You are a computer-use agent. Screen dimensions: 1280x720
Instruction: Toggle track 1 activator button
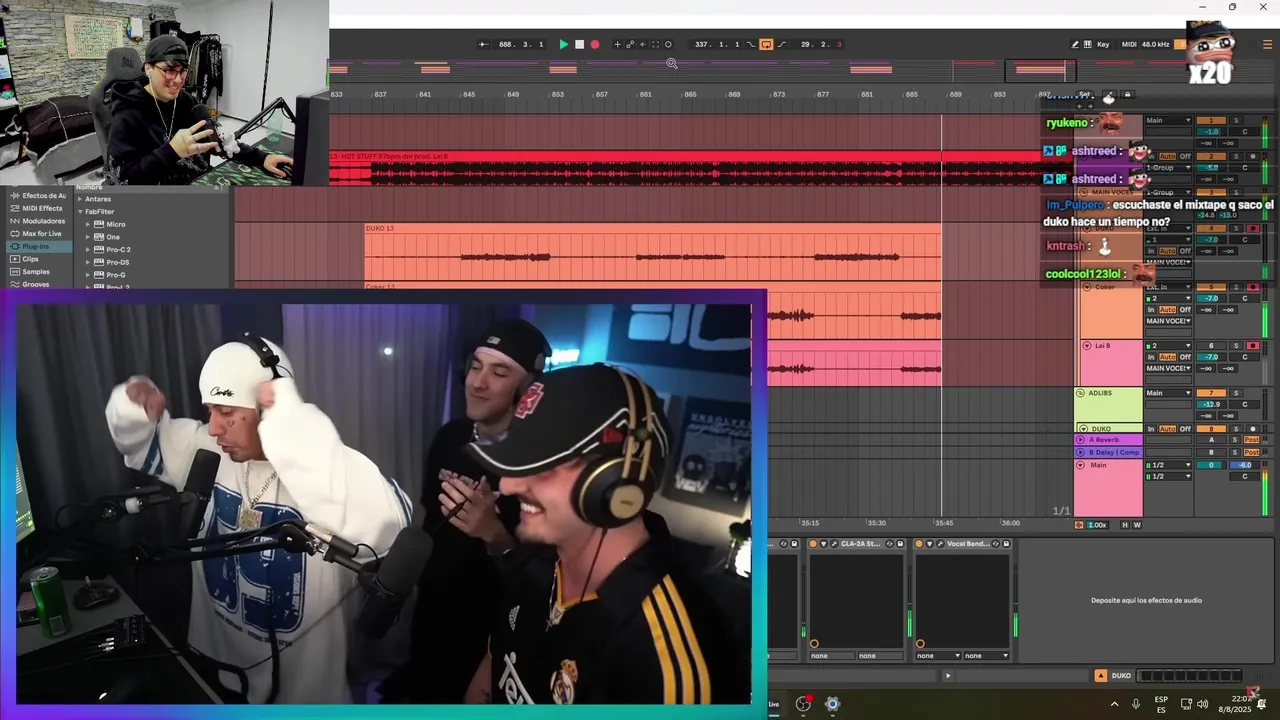point(1211,120)
